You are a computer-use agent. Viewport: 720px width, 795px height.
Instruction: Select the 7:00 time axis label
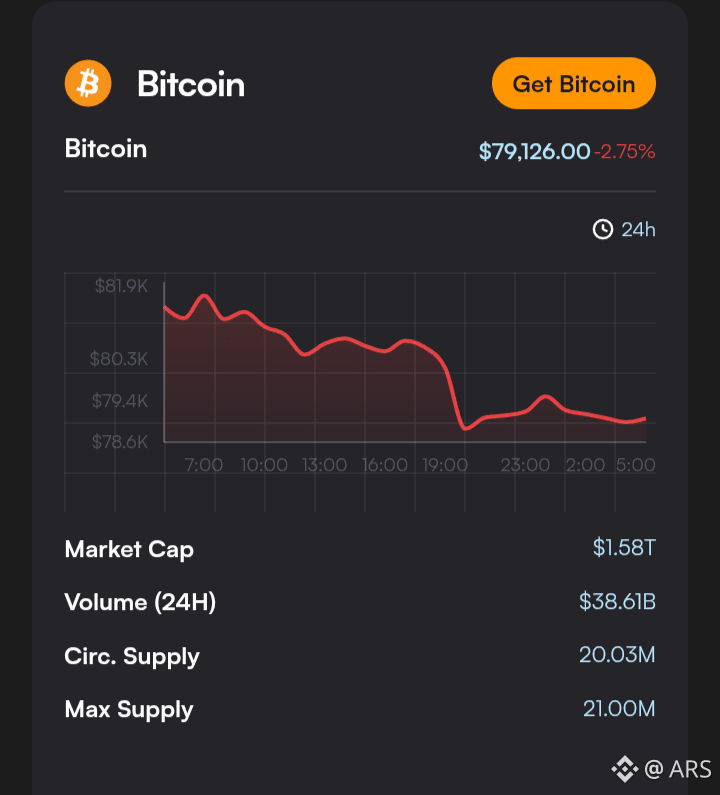click(x=203, y=464)
